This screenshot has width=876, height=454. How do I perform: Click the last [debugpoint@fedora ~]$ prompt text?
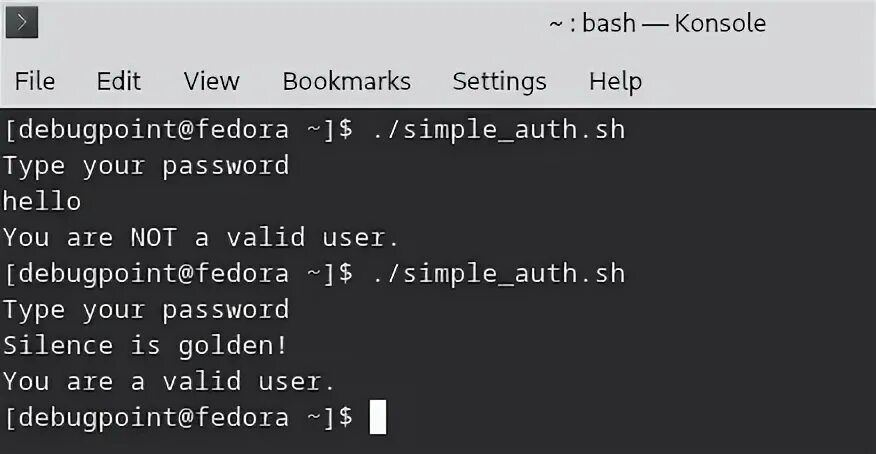179,418
